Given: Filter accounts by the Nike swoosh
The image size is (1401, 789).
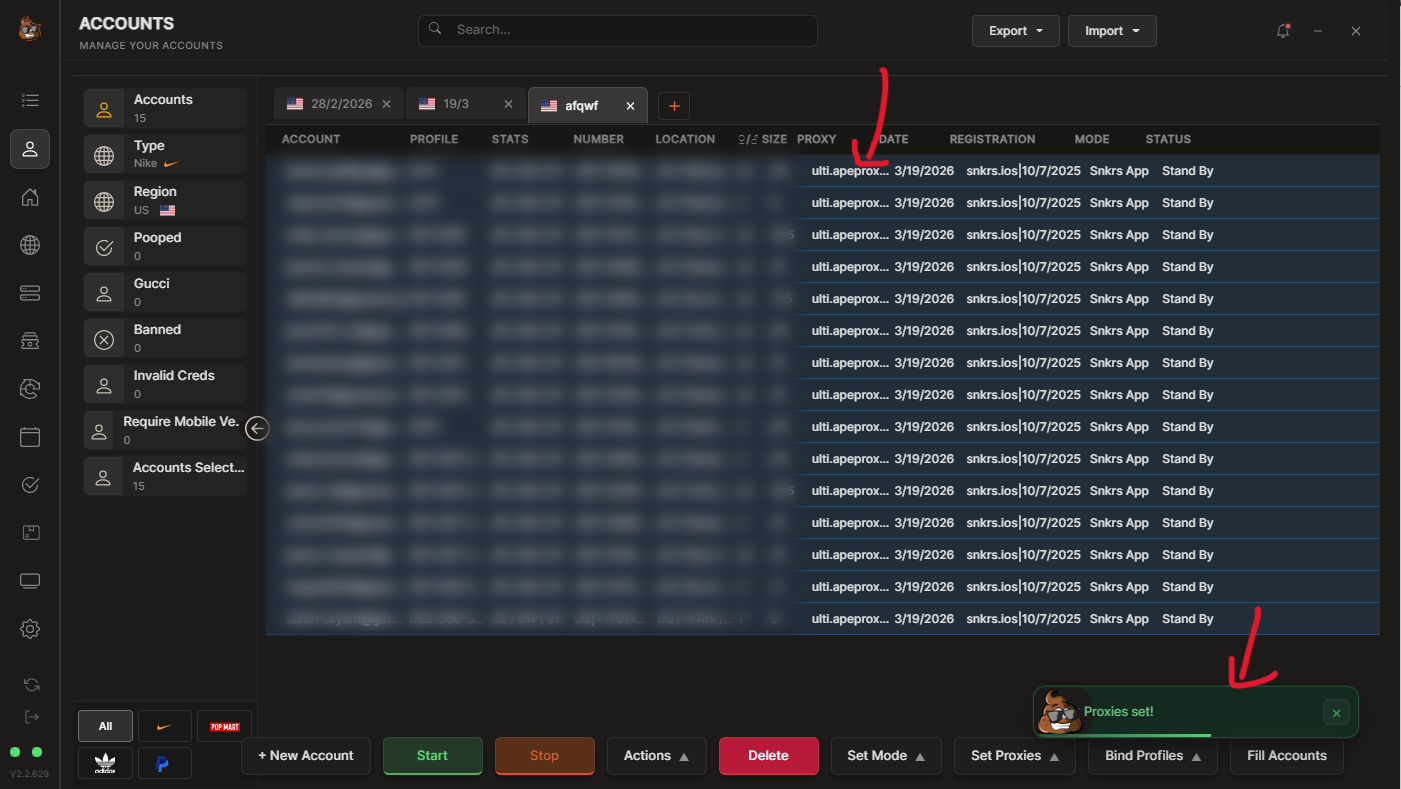Looking at the screenshot, I should 165,726.
